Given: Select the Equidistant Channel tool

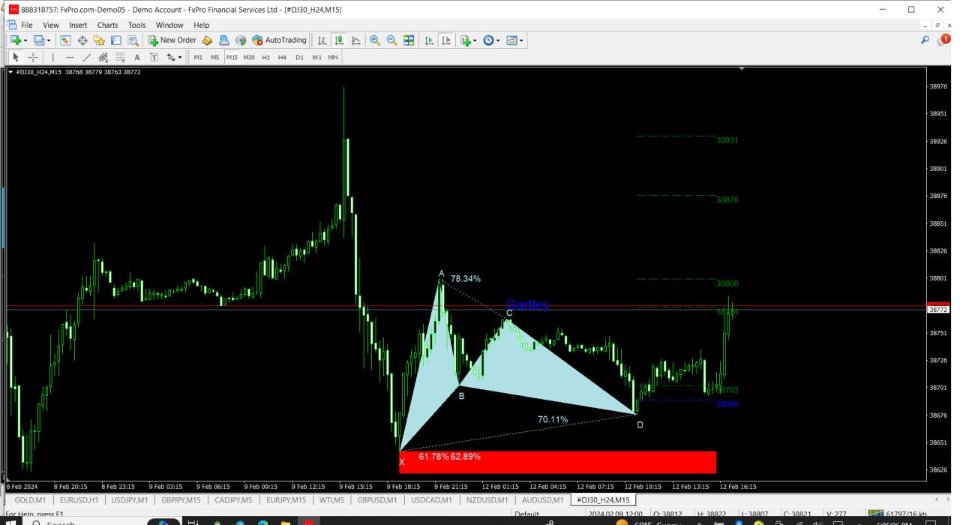Looking at the screenshot, I should pos(103,58).
